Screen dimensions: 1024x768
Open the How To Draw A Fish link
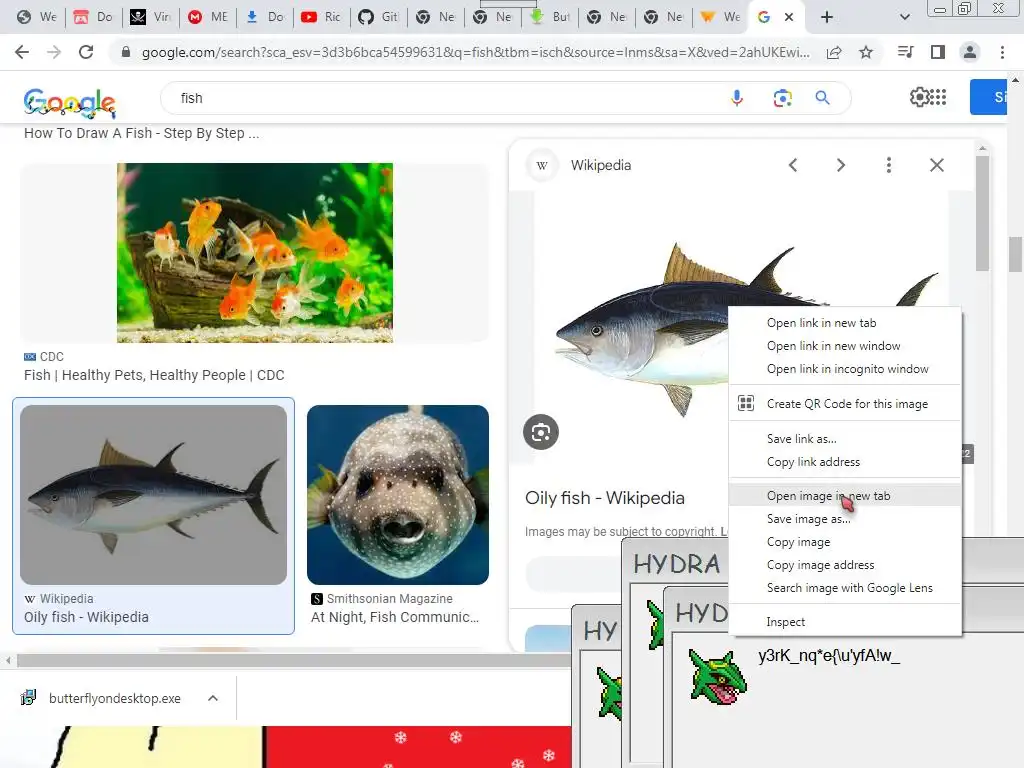click(142, 133)
